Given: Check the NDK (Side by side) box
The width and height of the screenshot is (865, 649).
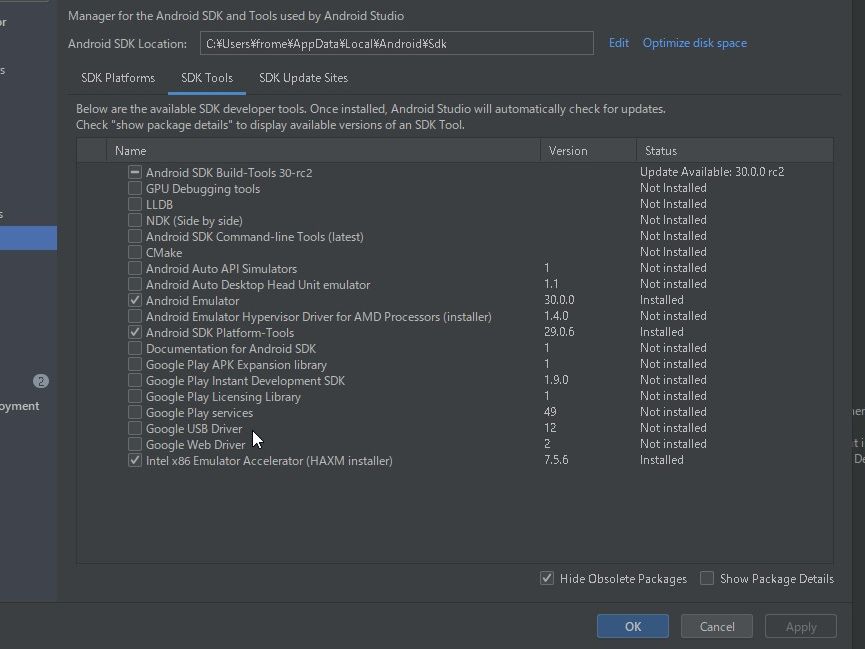Looking at the screenshot, I should [x=135, y=221].
